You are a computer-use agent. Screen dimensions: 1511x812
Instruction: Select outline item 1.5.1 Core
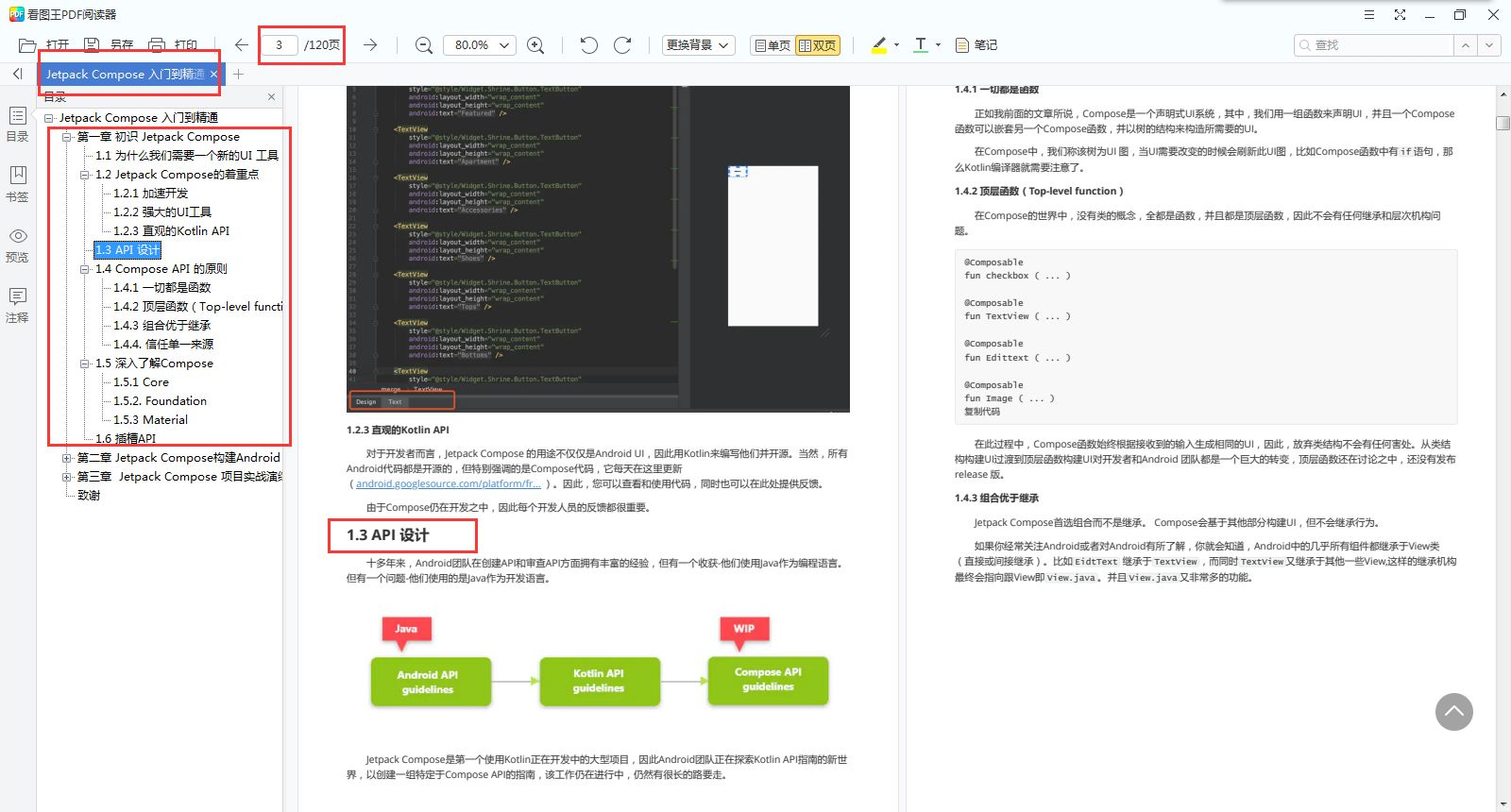[x=141, y=382]
